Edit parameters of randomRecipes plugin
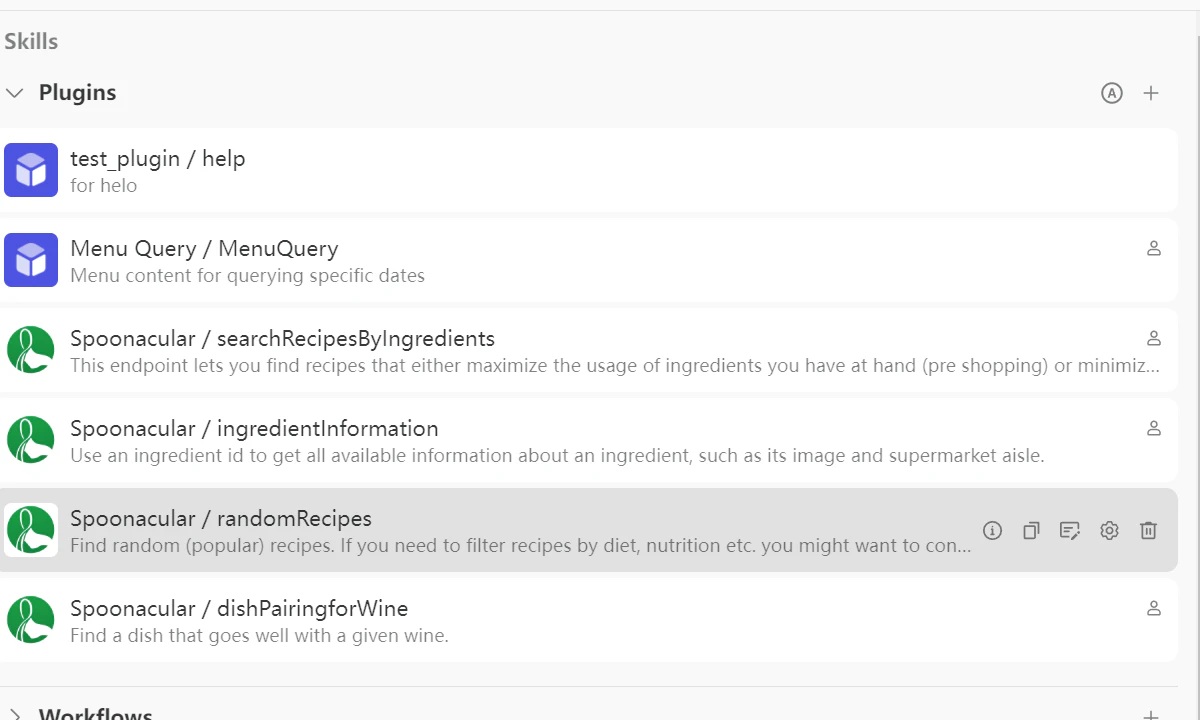The width and height of the screenshot is (1200, 720). (1070, 531)
